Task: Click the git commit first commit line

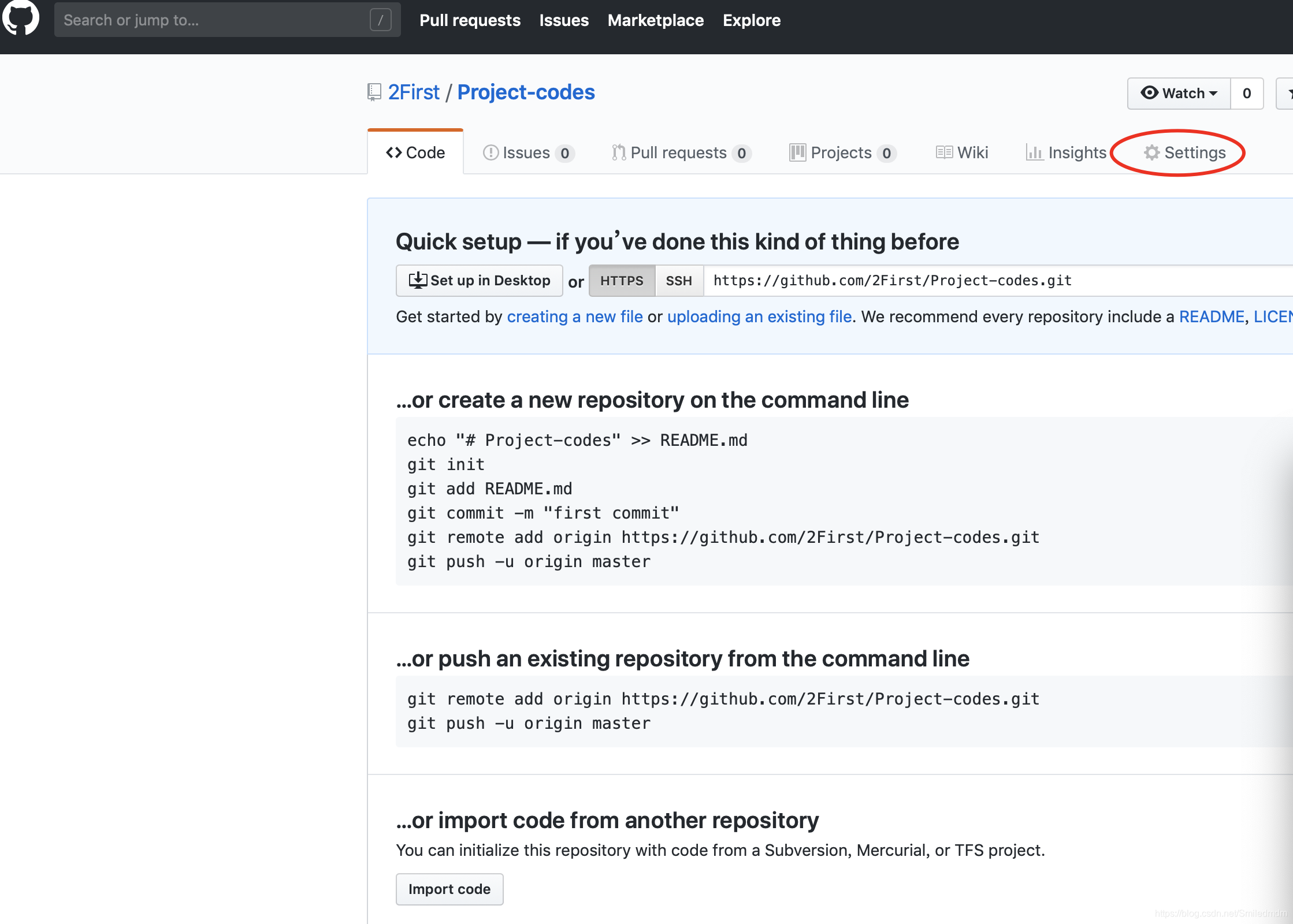Action: click(543, 513)
